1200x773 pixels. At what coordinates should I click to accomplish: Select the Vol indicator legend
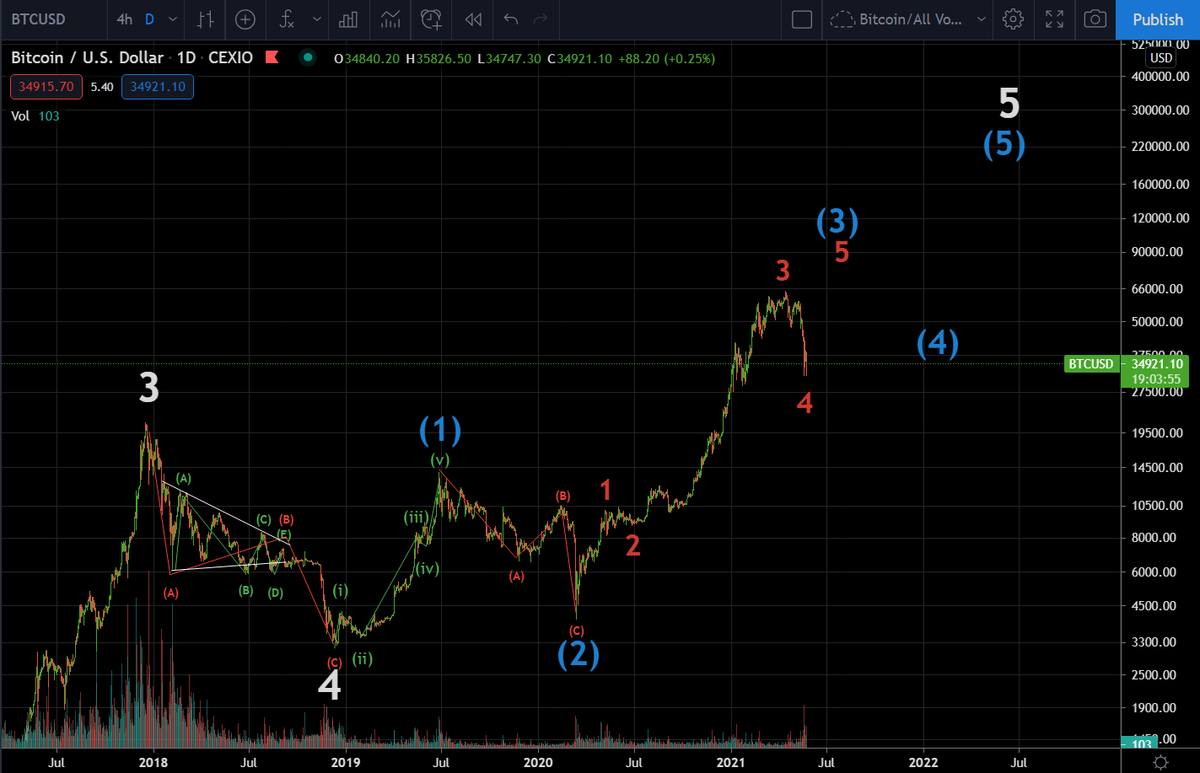pyautogui.click(x=19, y=116)
